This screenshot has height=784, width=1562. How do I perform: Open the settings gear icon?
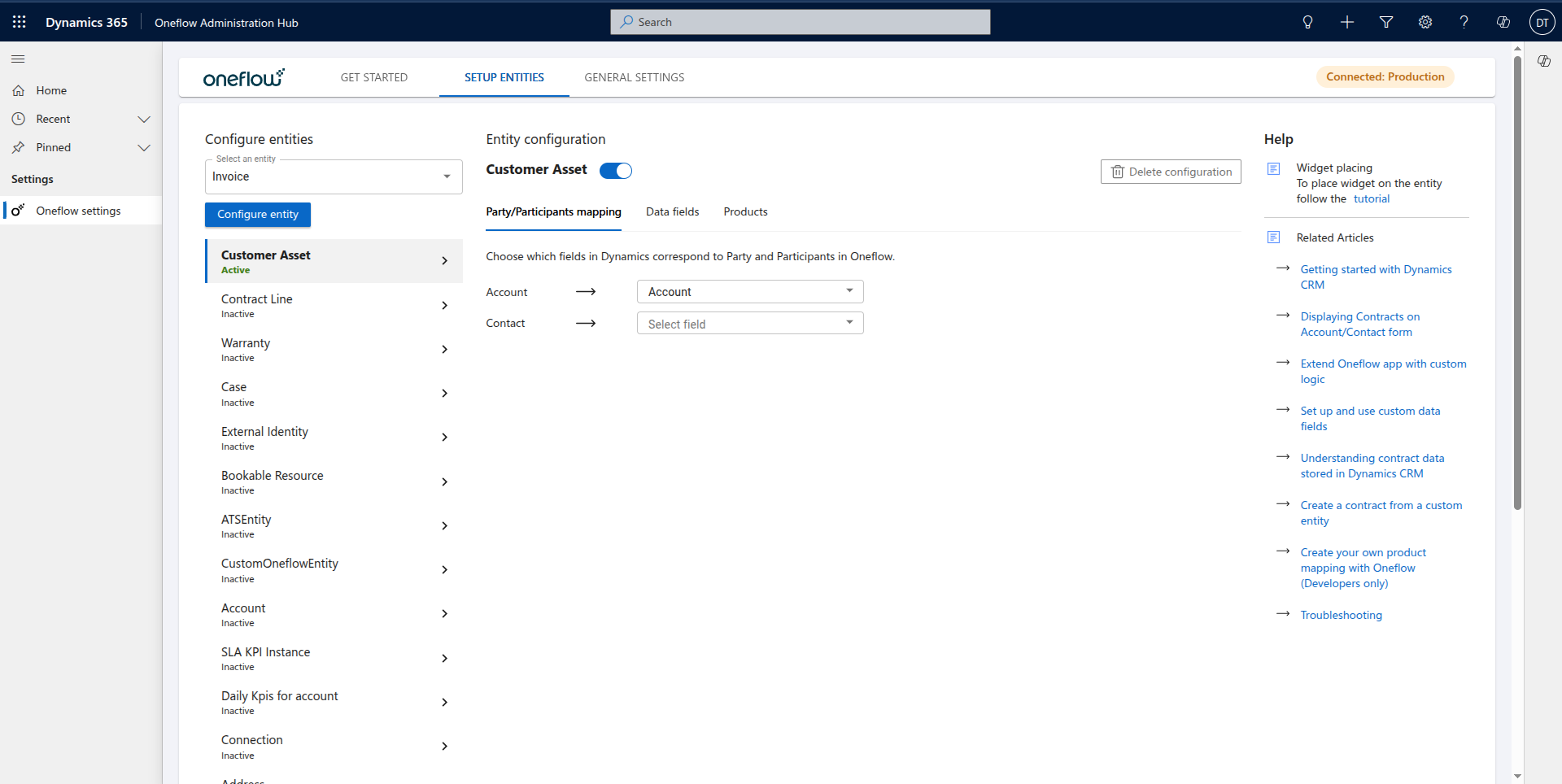(x=1425, y=22)
